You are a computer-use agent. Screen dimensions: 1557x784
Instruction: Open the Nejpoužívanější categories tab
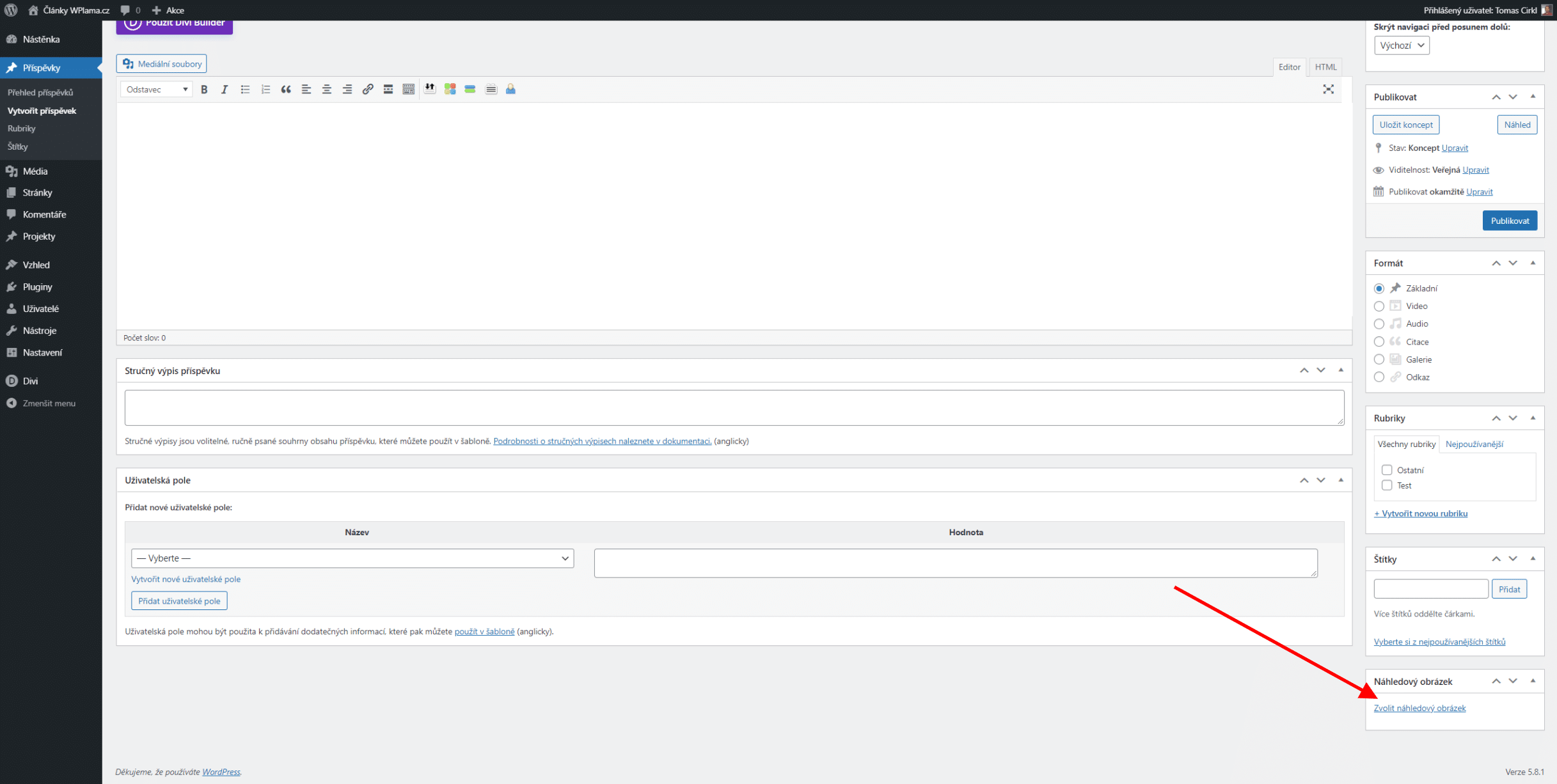click(x=1474, y=444)
